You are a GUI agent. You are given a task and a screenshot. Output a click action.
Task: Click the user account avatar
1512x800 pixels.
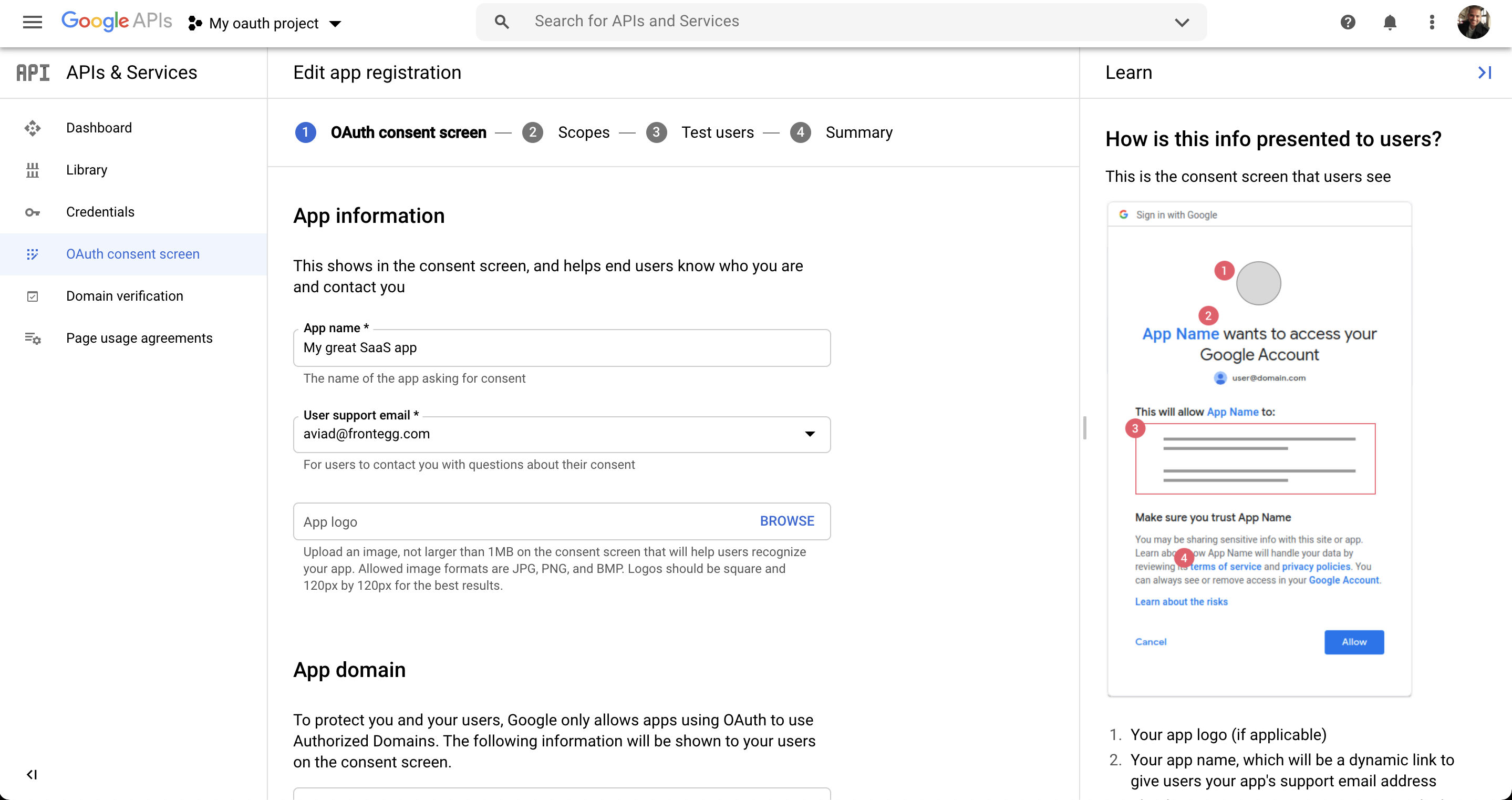pos(1473,22)
